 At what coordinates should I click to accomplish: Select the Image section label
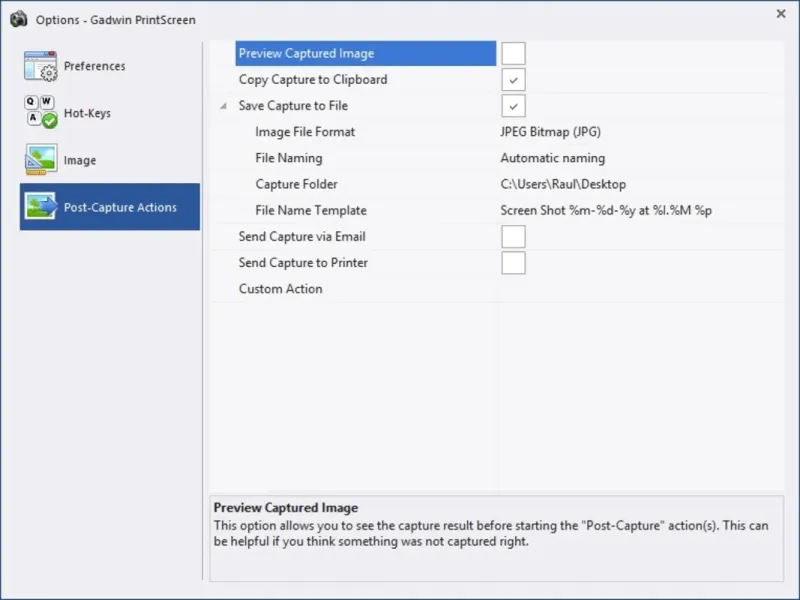[80, 160]
